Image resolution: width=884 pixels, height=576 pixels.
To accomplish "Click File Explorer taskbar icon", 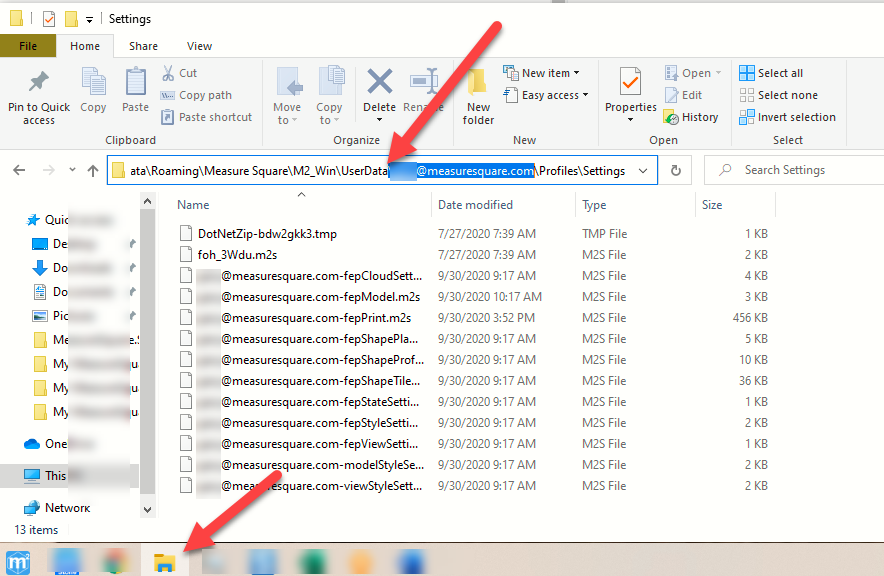I will tap(165, 562).
